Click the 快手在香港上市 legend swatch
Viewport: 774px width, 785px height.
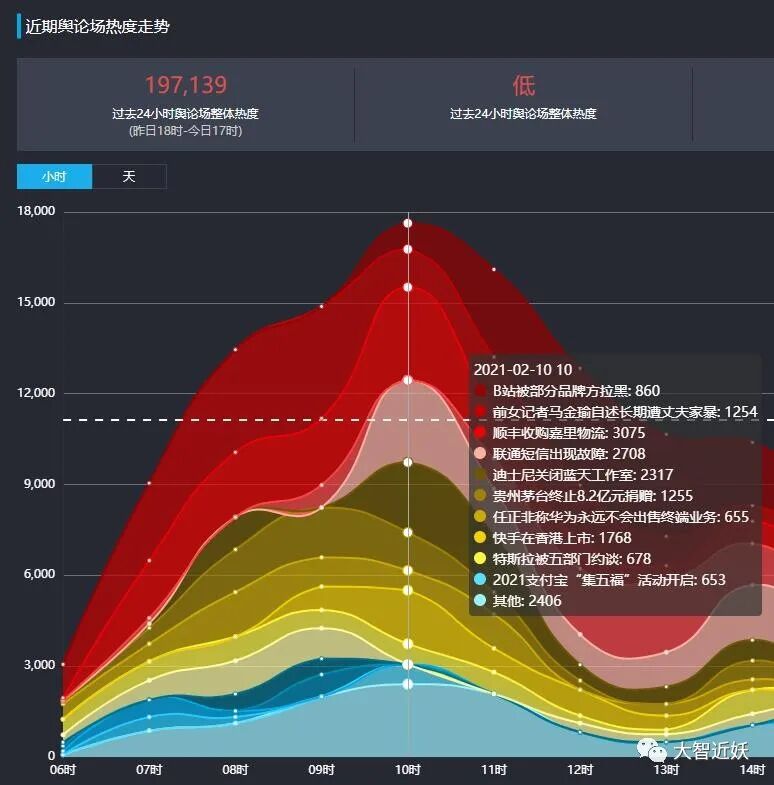pyautogui.click(x=481, y=538)
